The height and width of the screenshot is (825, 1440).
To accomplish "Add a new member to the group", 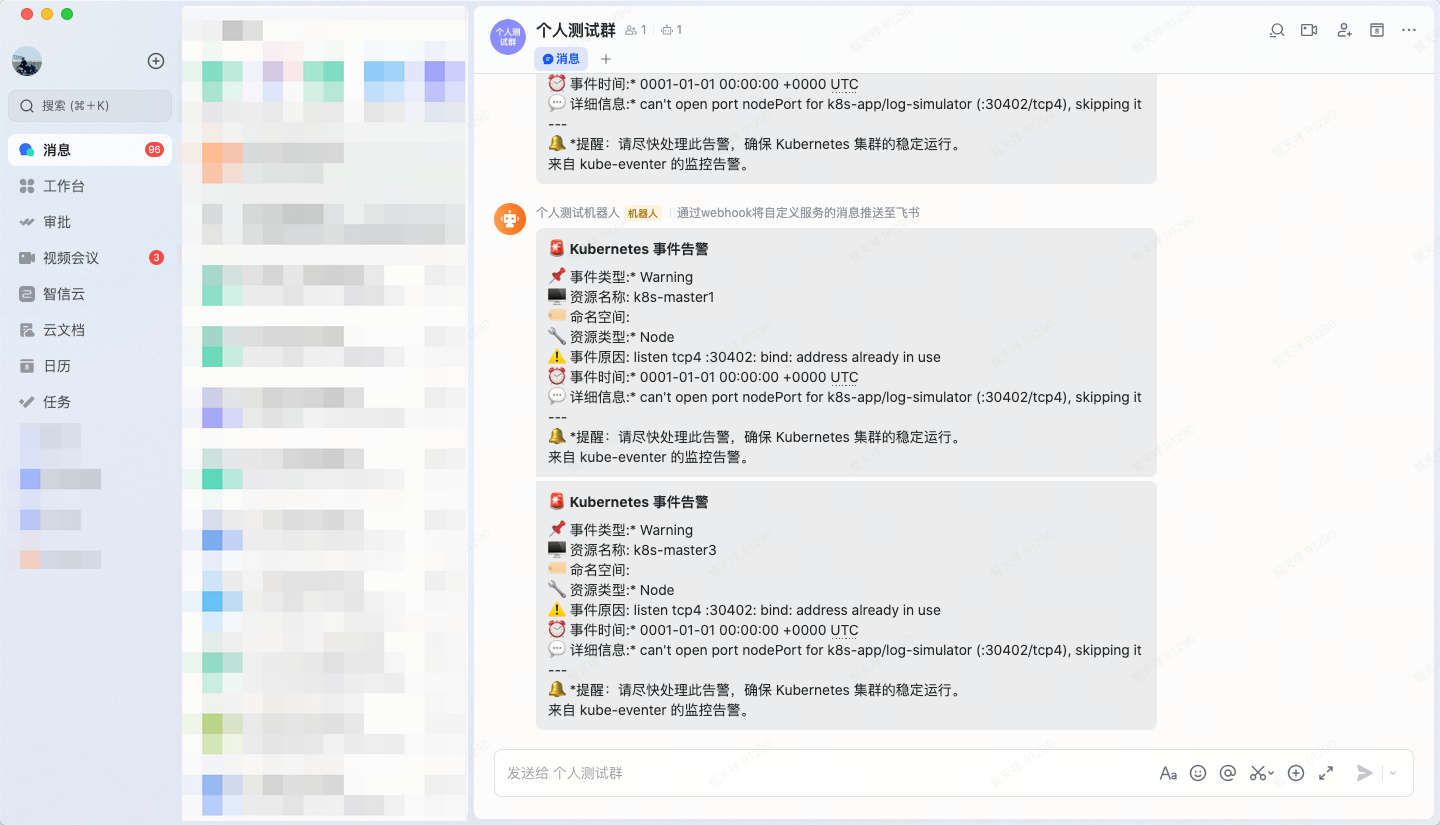I will (1344, 30).
